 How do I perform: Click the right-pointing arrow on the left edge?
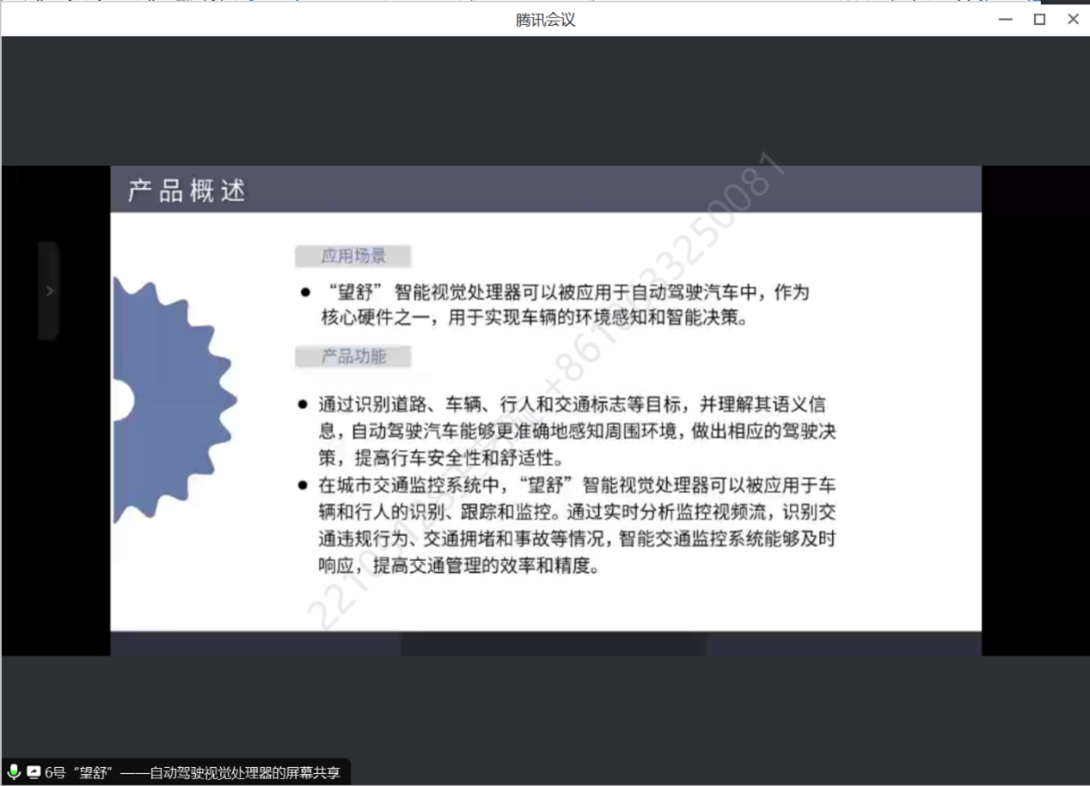(49, 290)
